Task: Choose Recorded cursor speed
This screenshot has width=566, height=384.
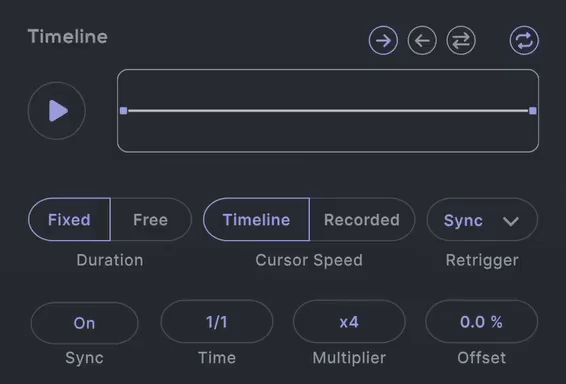Action: 362,219
